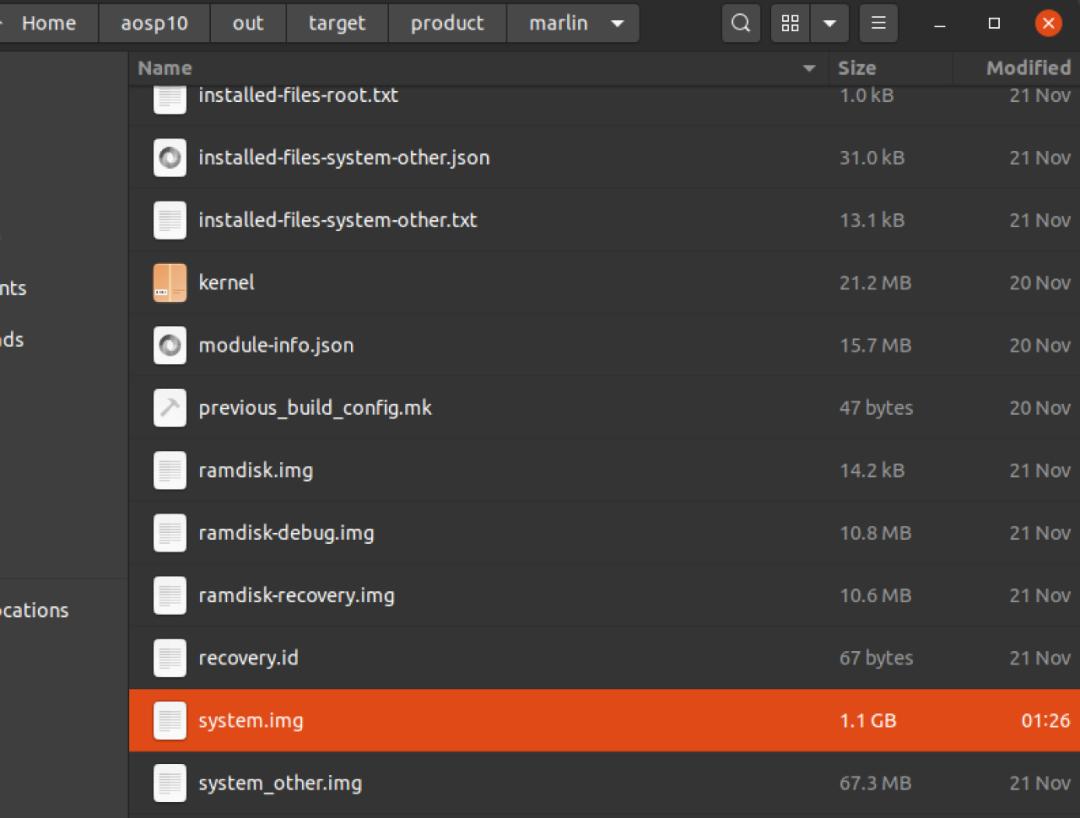The image size is (1080, 818).
Task: Jump to the product folder breadcrumb
Action: pyautogui.click(x=447, y=23)
